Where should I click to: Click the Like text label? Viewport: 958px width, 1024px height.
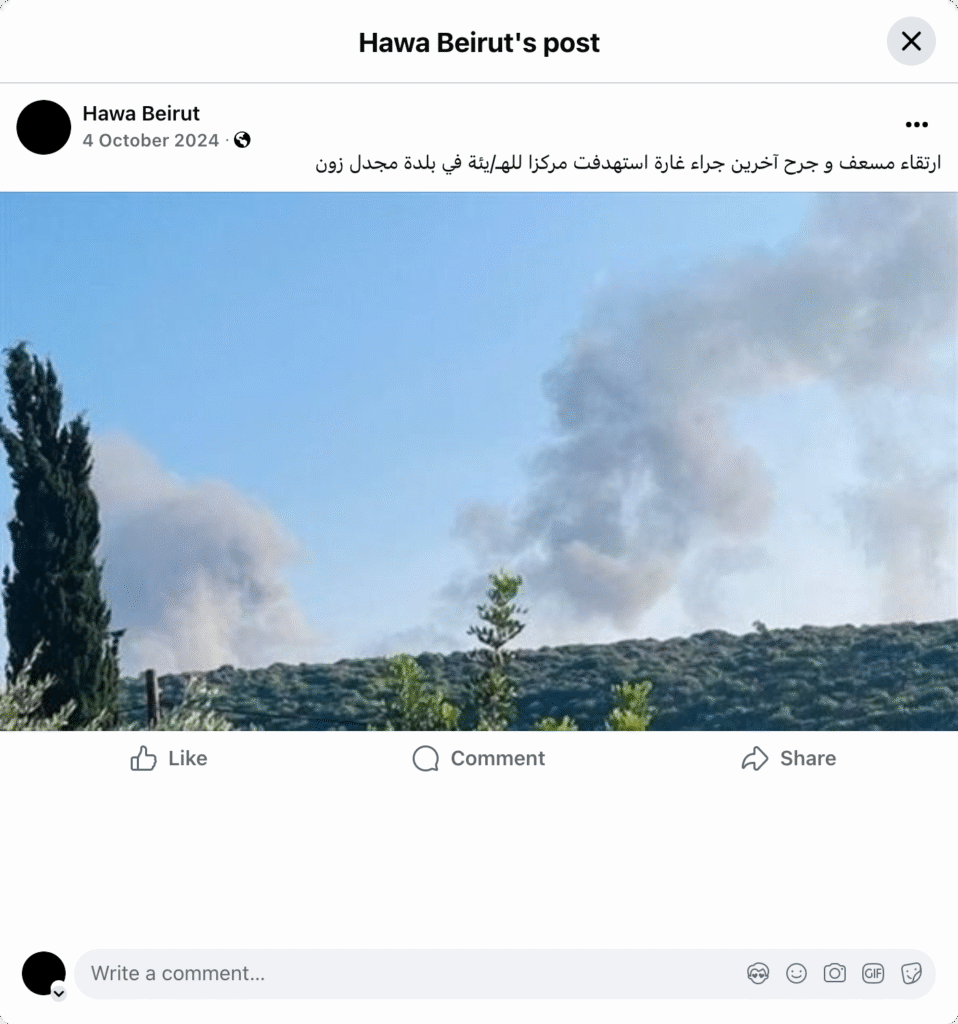click(x=187, y=758)
